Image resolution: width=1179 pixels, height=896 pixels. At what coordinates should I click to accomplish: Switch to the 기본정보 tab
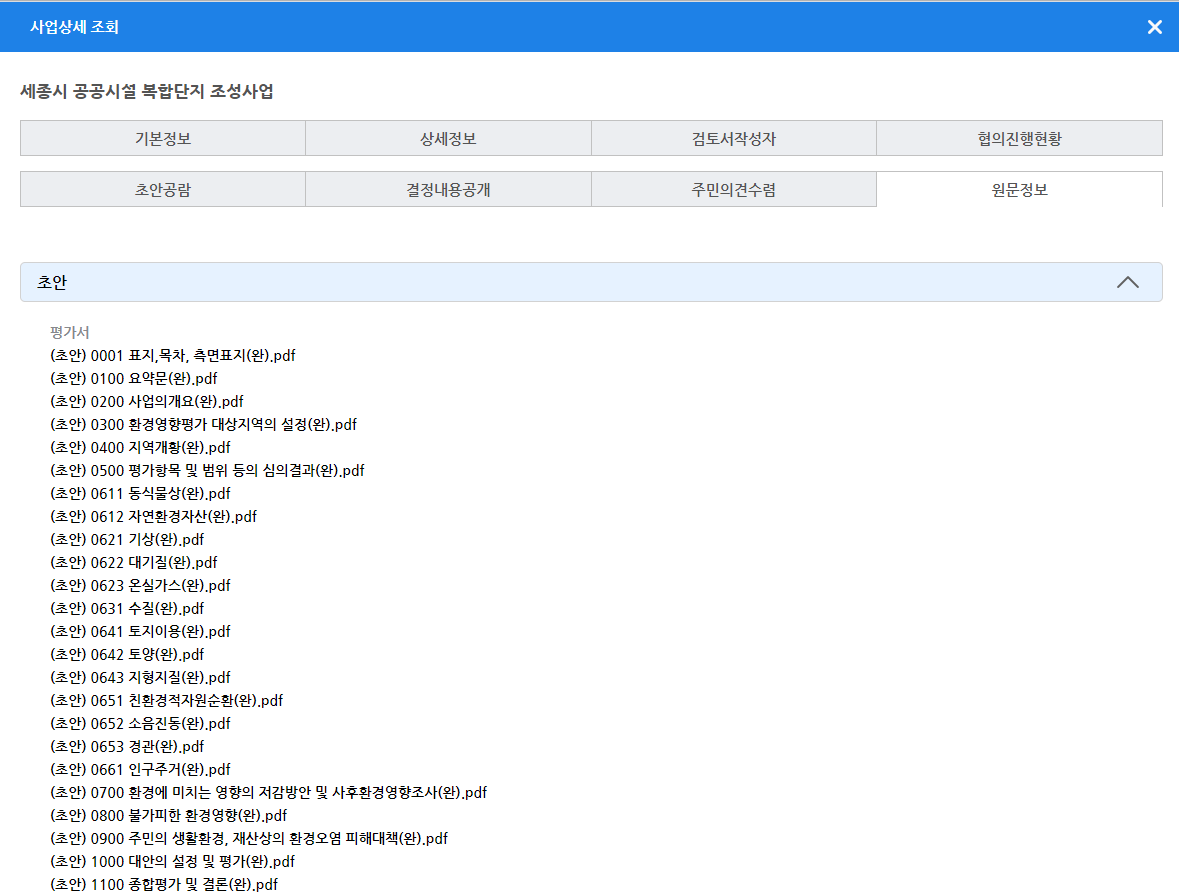[x=163, y=139]
